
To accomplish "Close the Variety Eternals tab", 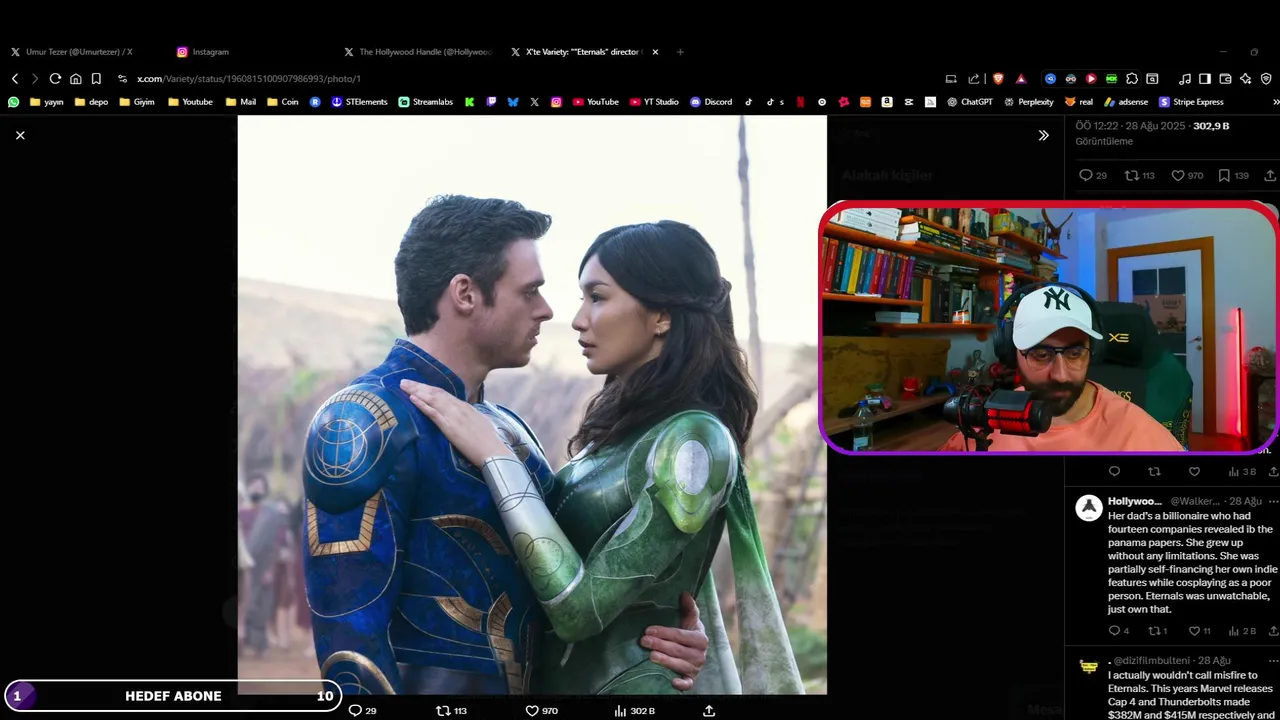I will click(655, 51).
